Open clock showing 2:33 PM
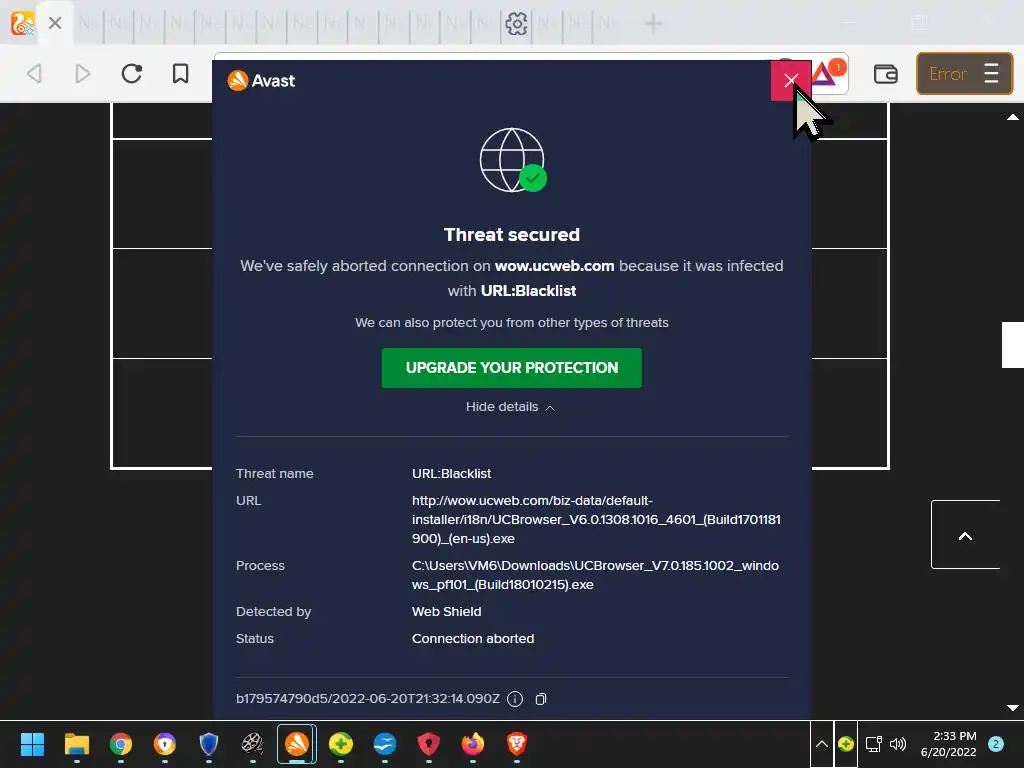The width and height of the screenshot is (1024, 768). click(949, 744)
